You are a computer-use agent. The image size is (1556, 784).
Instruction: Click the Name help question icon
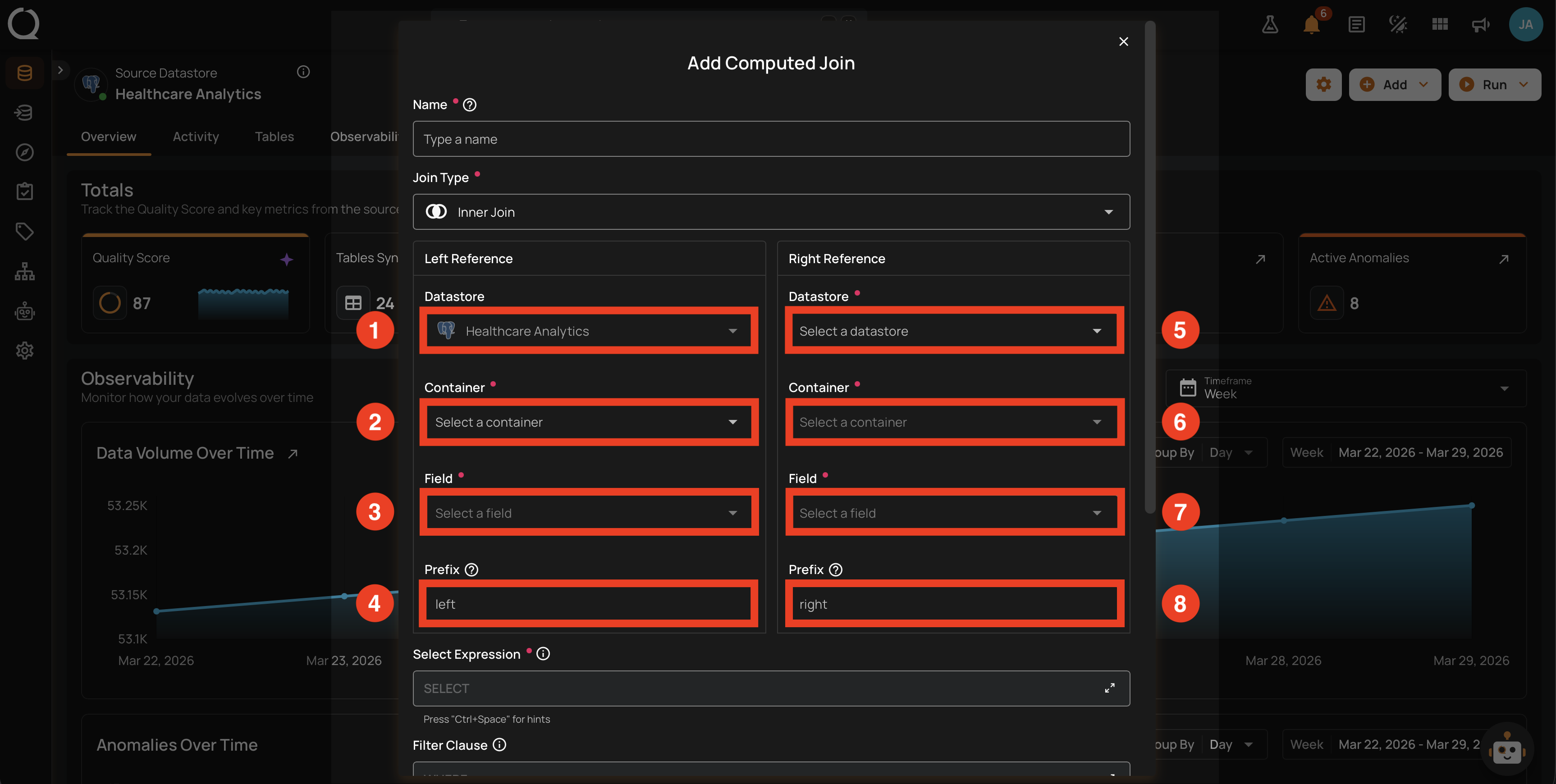click(x=469, y=105)
